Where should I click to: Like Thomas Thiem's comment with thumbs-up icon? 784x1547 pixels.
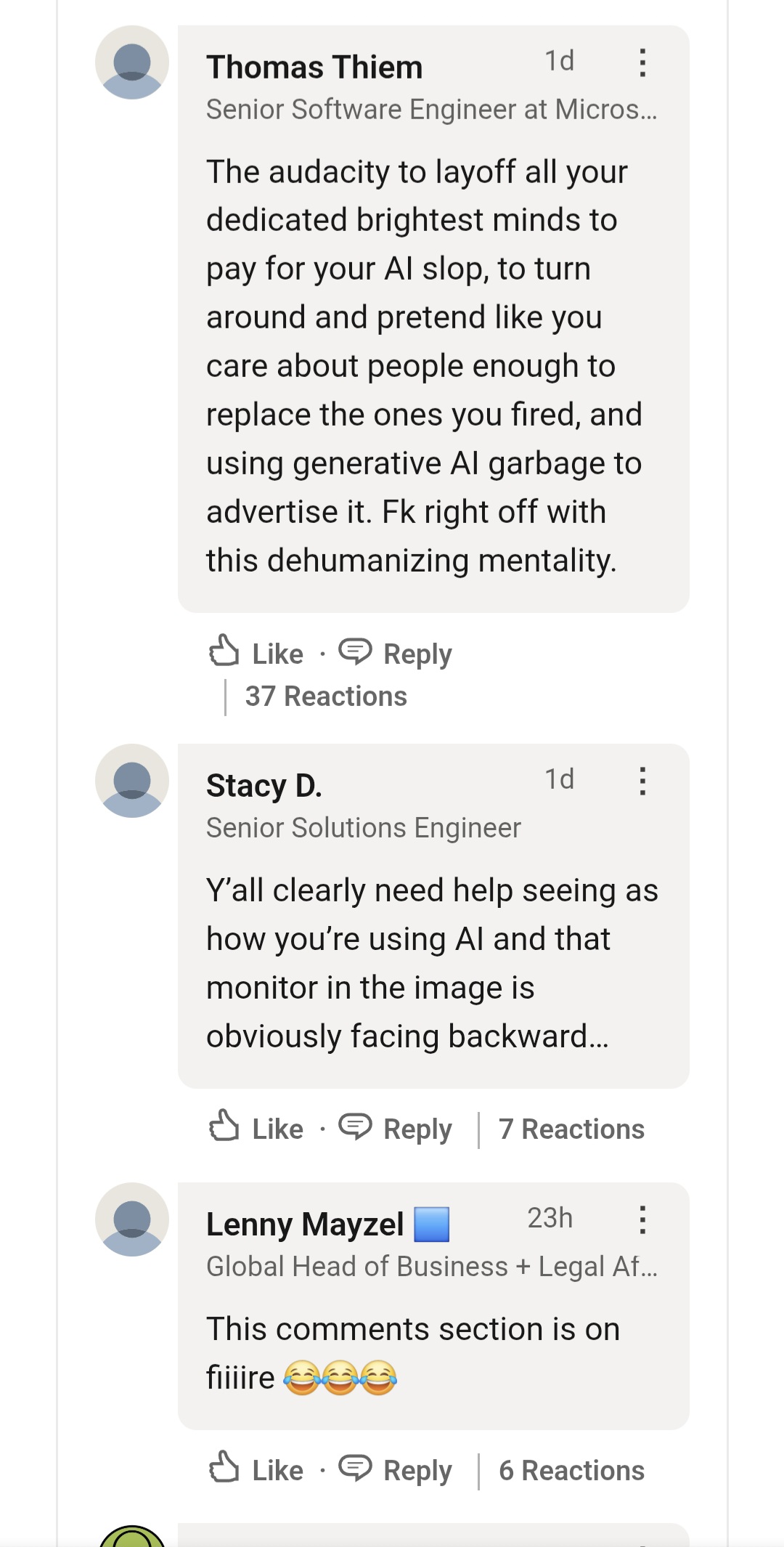[x=224, y=651]
